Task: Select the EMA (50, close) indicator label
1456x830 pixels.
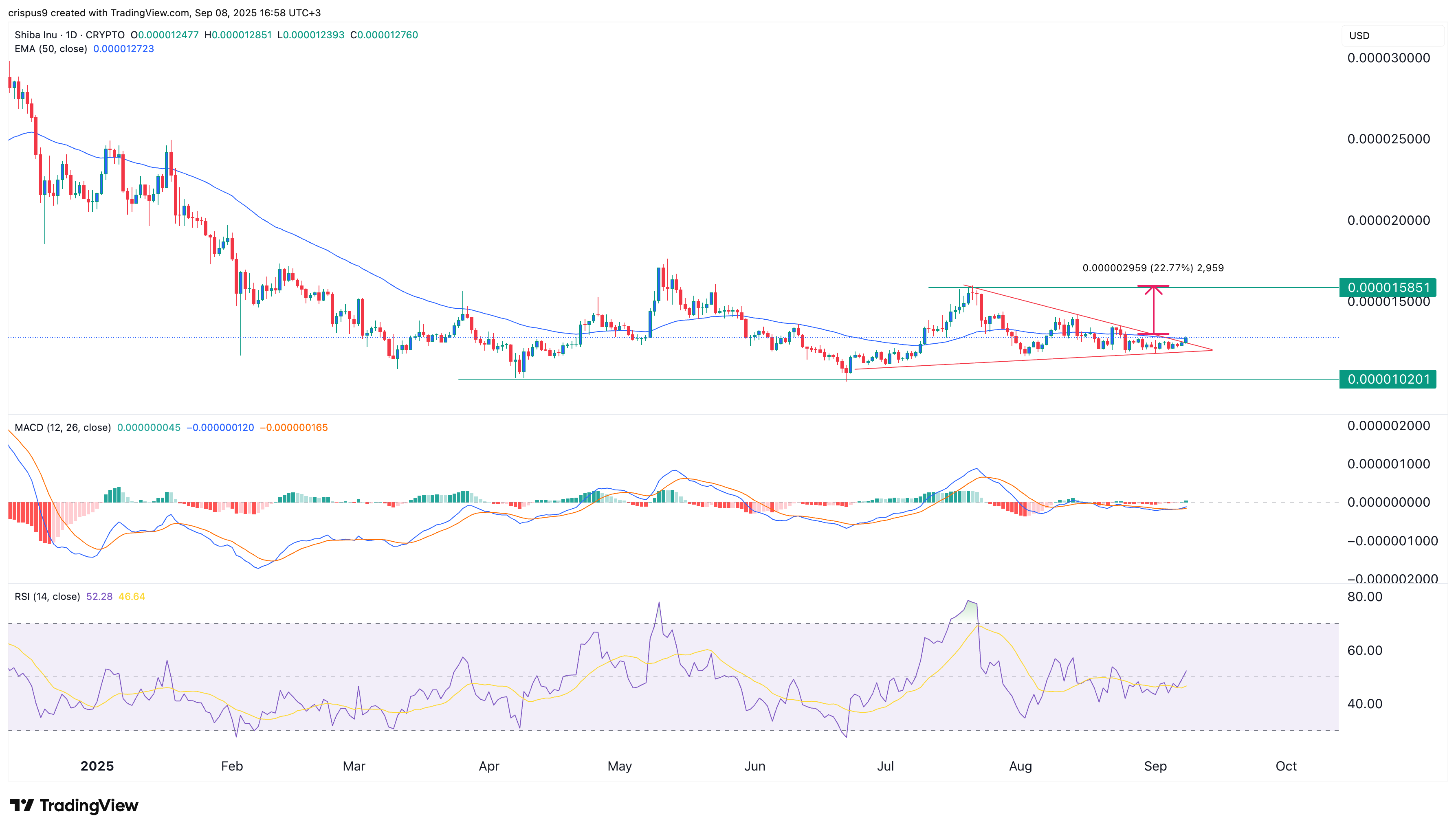Action: pyautogui.click(x=51, y=49)
